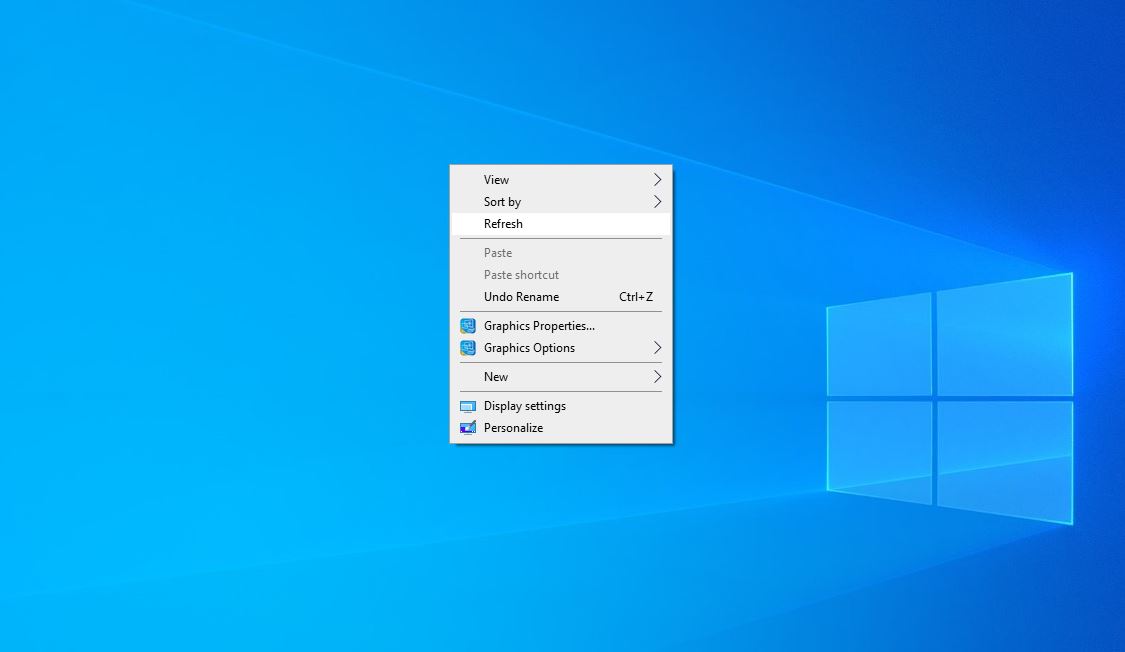Click the Ctrl+Z shortcut text
This screenshot has height=652, width=1125.
tap(636, 297)
